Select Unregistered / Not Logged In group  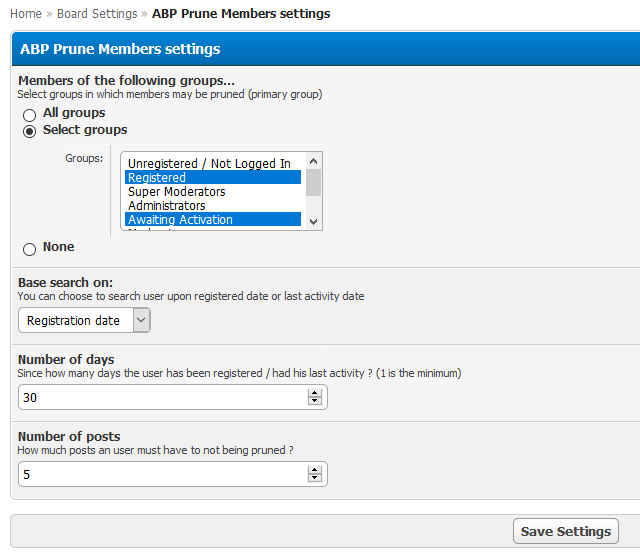[209, 164]
